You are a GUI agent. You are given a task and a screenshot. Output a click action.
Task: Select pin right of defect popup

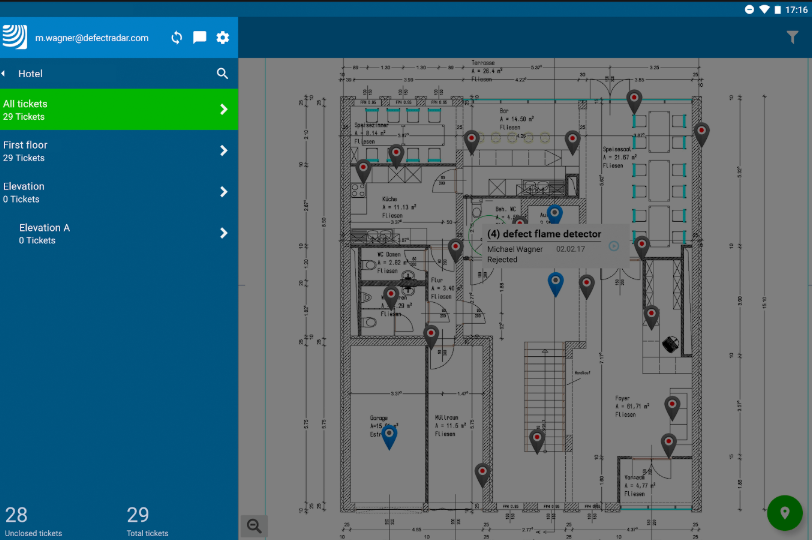pos(642,247)
